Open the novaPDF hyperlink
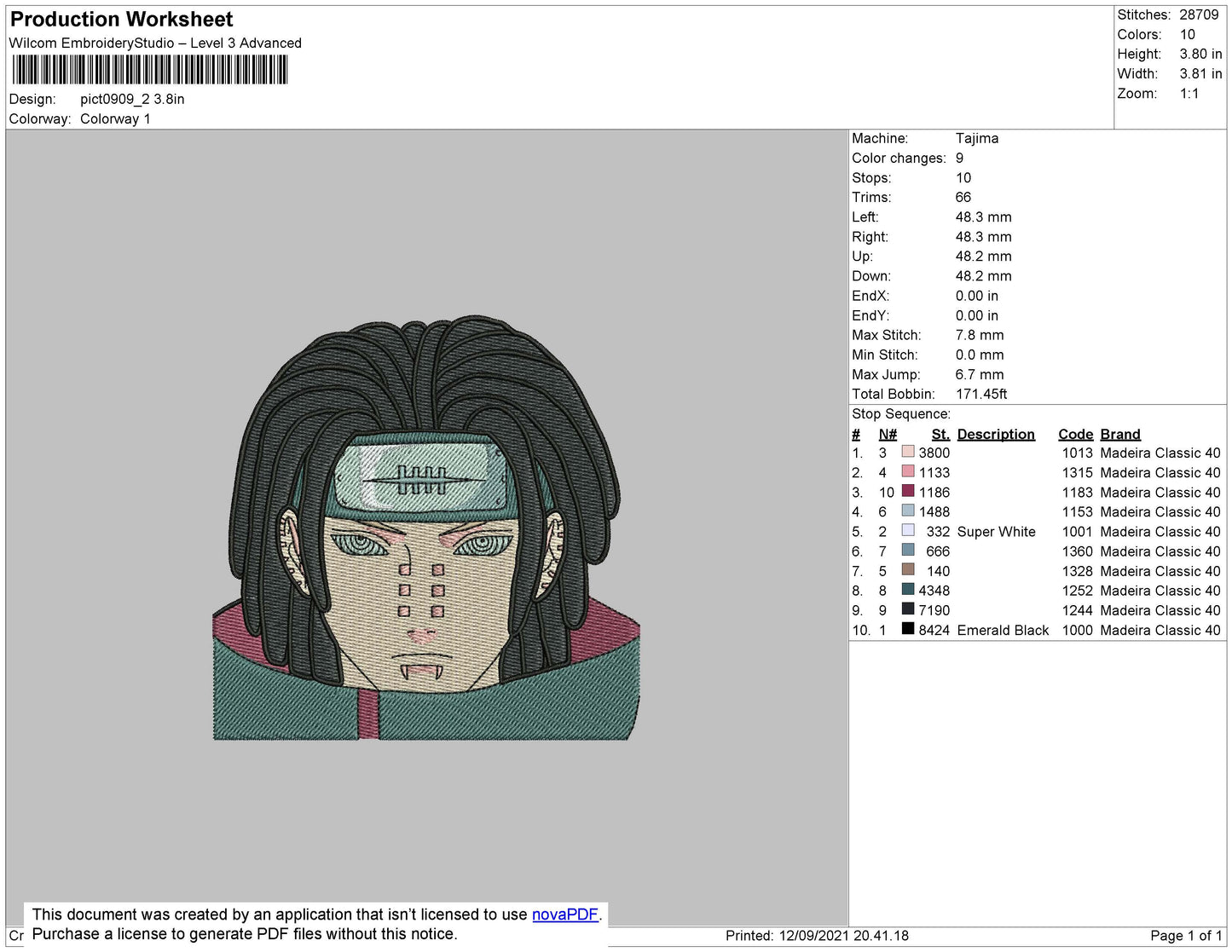Image resolution: width=1232 pixels, height=952 pixels. [565, 914]
